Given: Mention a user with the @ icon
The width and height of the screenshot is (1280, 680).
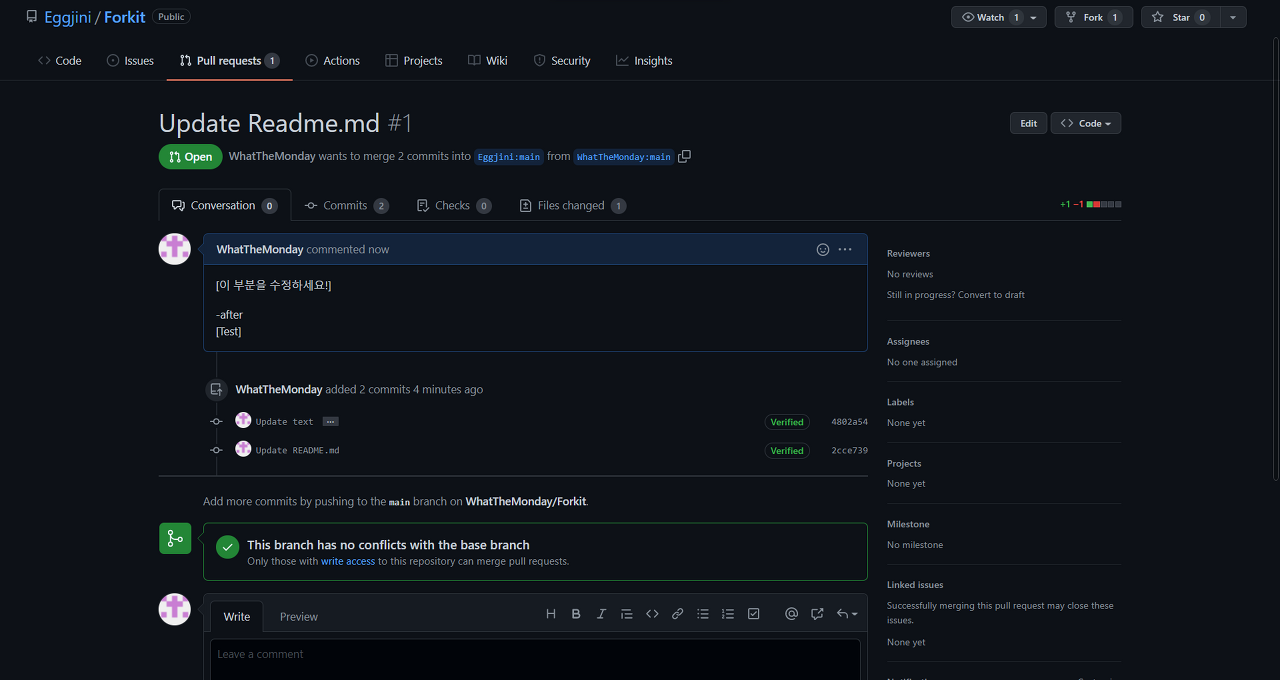Looking at the screenshot, I should click(x=791, y=614).
